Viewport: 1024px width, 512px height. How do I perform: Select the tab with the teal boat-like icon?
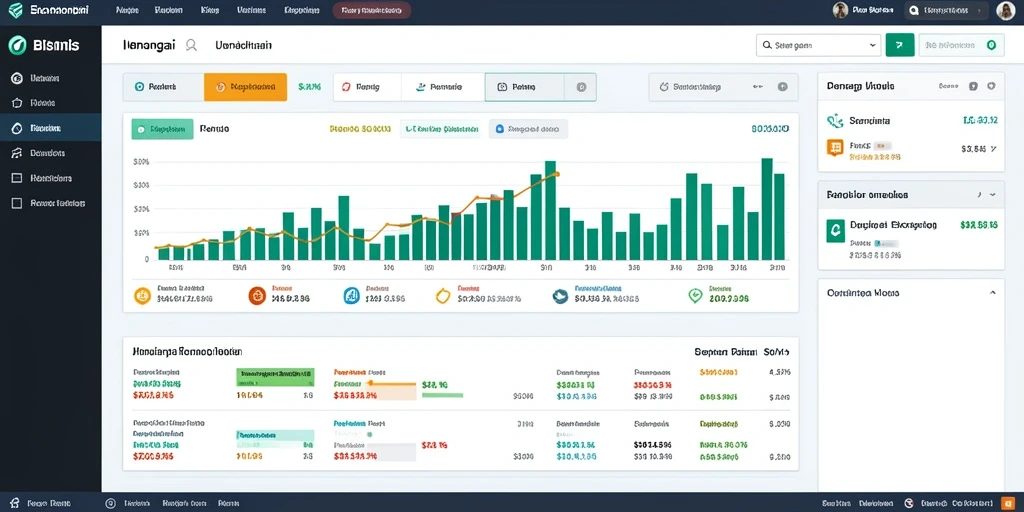pyautogui.click(x=443, y=87)
